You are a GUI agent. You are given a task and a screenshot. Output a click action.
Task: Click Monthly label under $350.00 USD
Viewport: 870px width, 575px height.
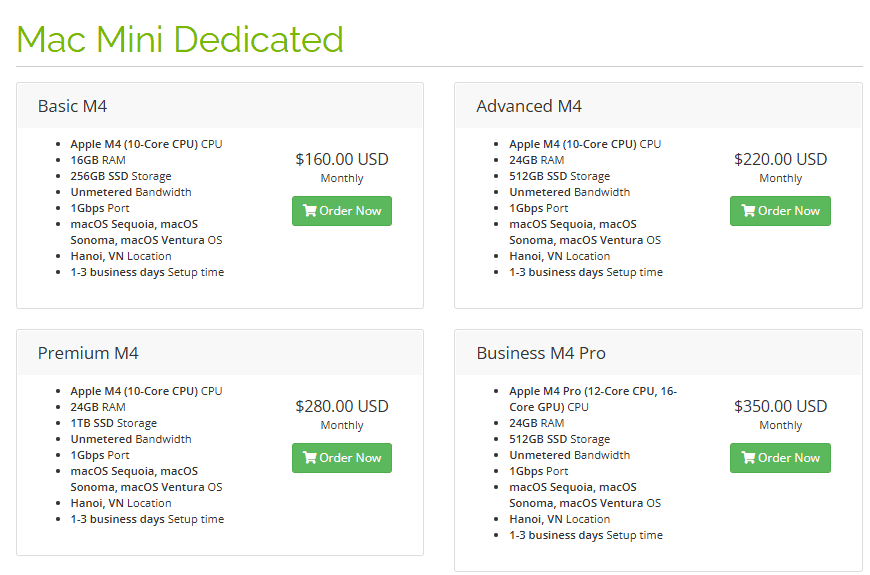coord(780,425)
